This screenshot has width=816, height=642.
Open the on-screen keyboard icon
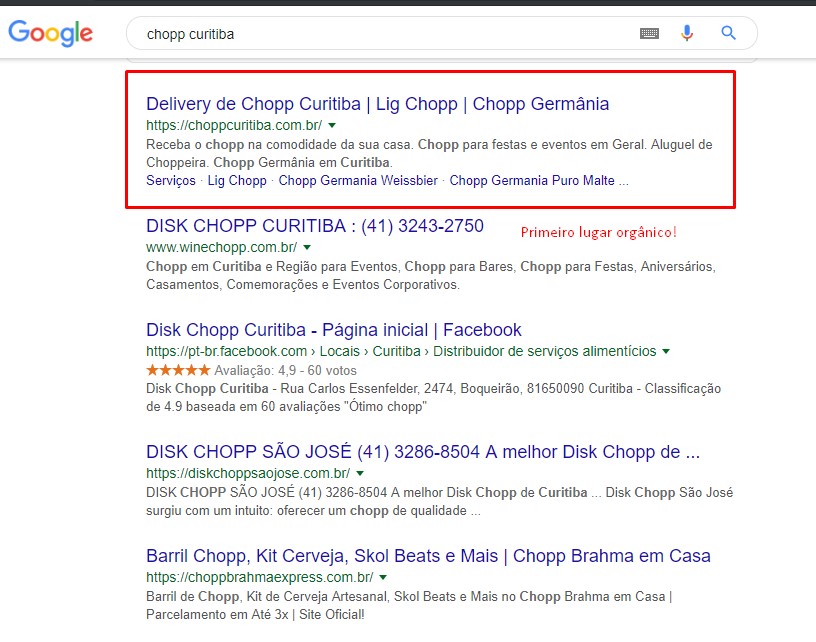point(649,32)
